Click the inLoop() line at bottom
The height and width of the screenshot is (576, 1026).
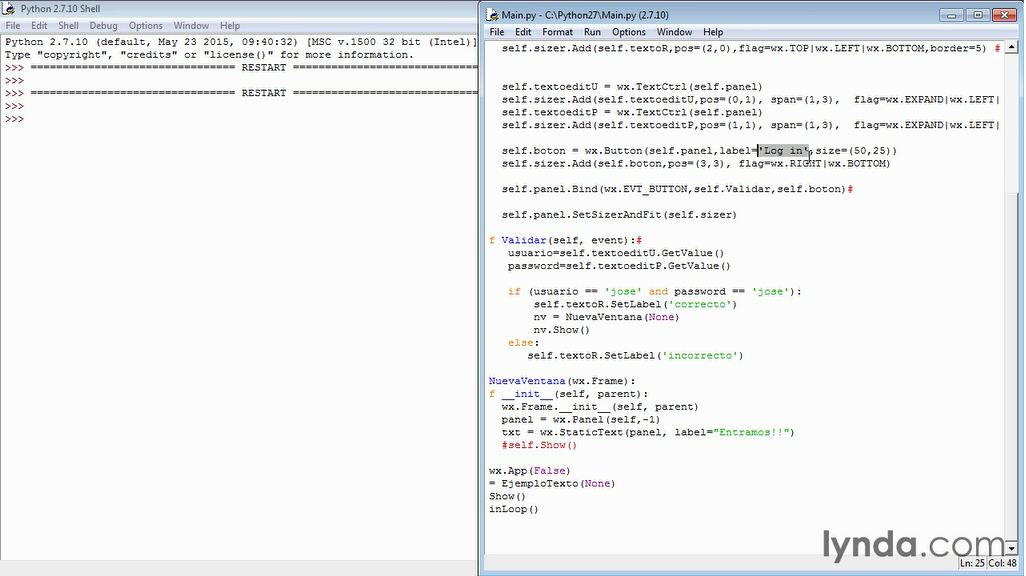pyautogui.click(x=514, y=509)
